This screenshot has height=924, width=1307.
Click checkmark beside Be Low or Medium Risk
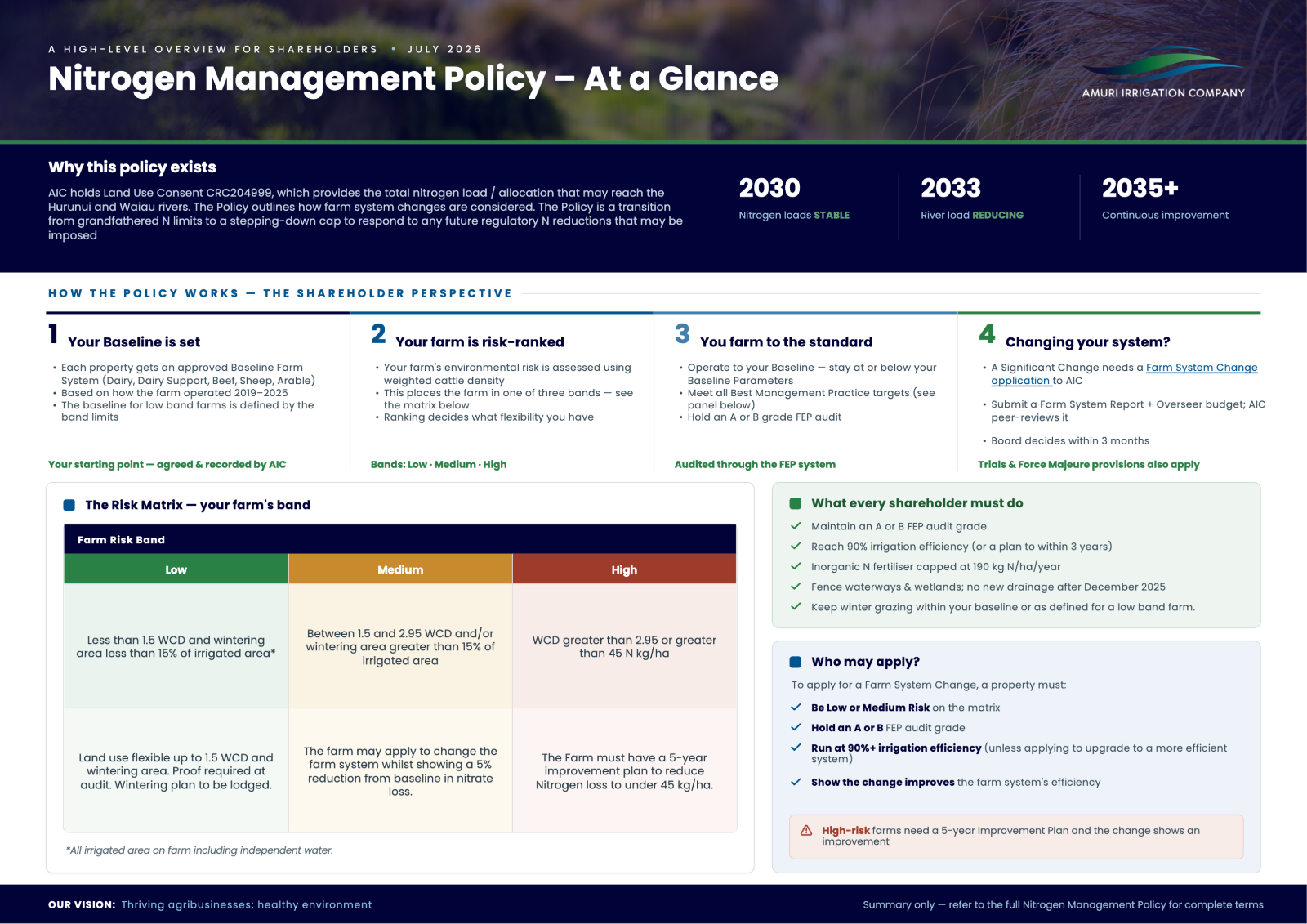tap(796, 708)
